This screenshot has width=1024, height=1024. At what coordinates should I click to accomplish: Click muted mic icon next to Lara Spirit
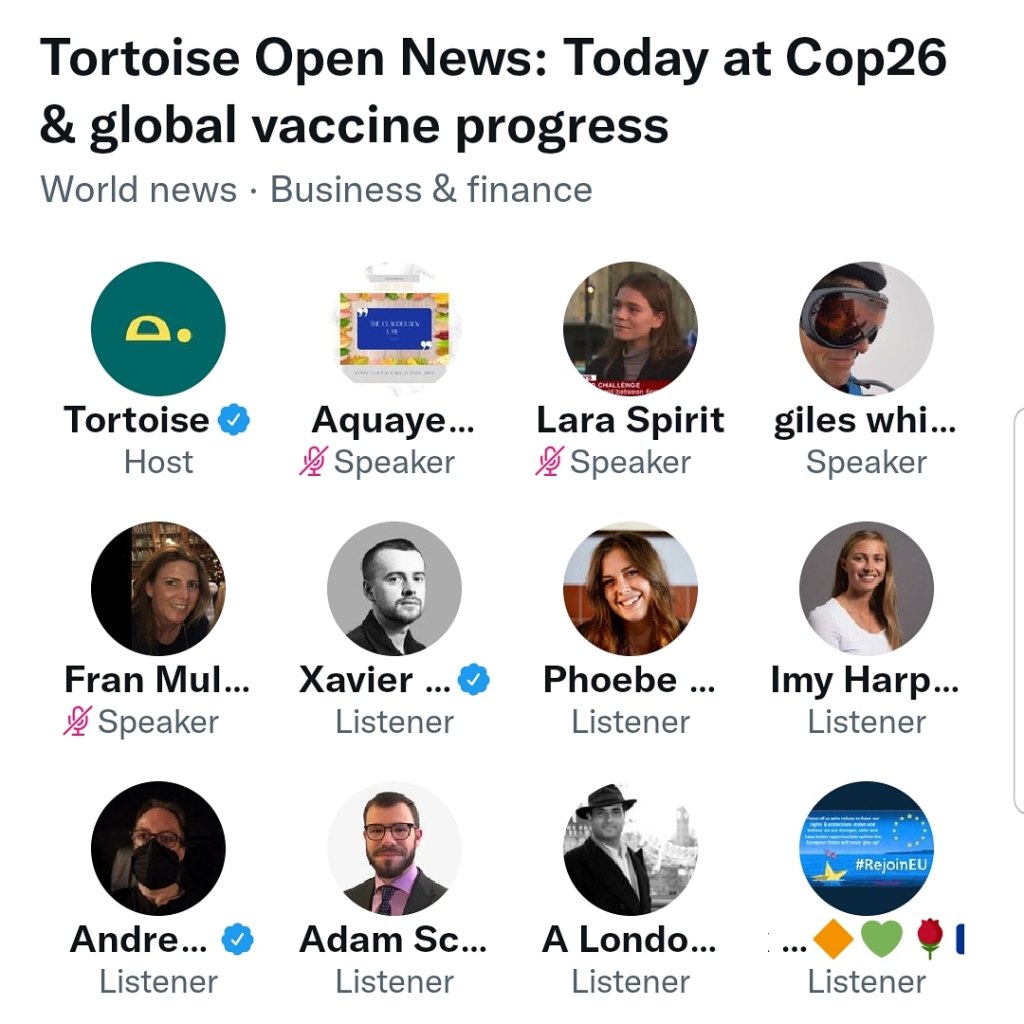pyautogui.click(x=550, y=462)
